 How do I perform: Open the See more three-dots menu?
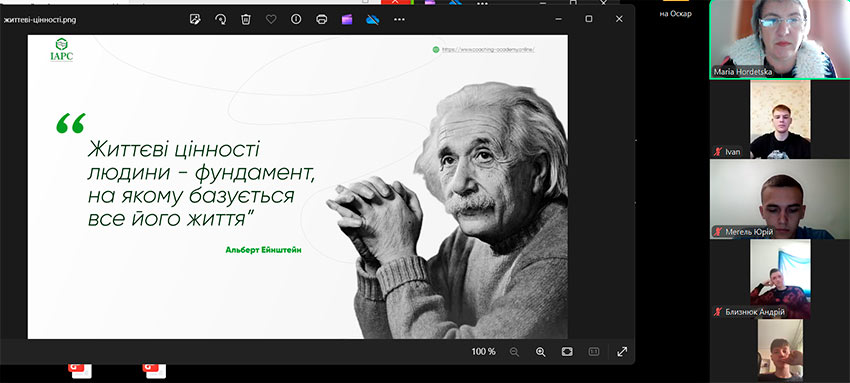(x=399, y=20)
